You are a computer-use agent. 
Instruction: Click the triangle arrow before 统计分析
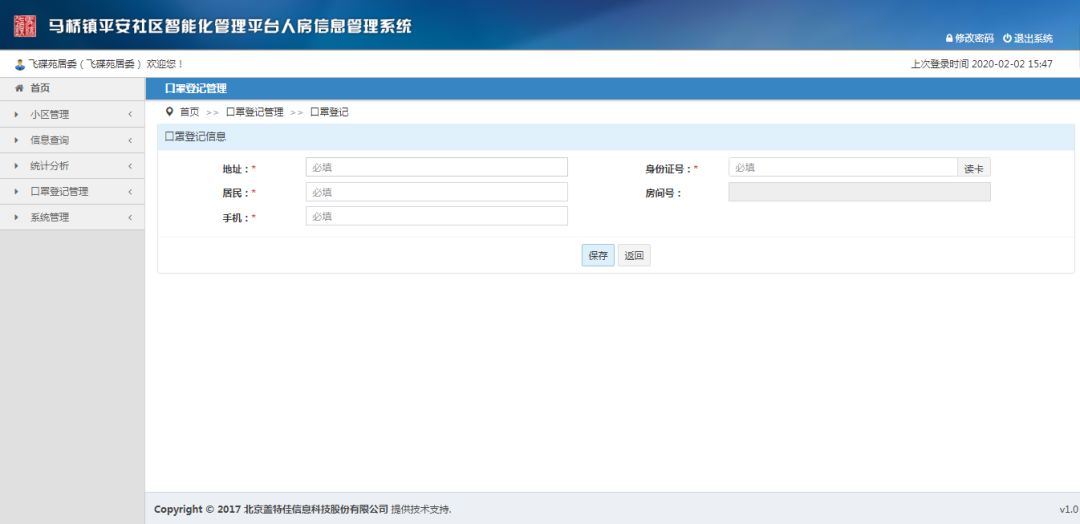pyautogui.click(x=17, y=166)
